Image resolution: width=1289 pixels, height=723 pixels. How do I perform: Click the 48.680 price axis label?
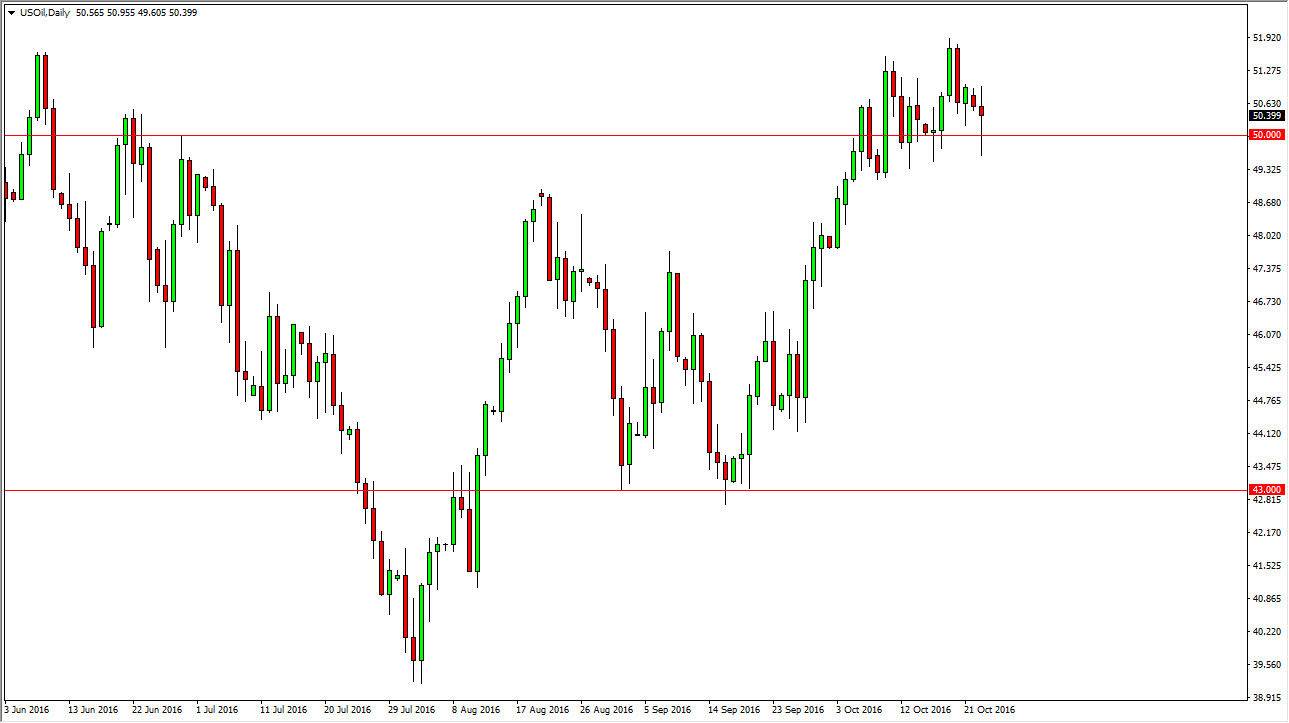[1265, 203]
